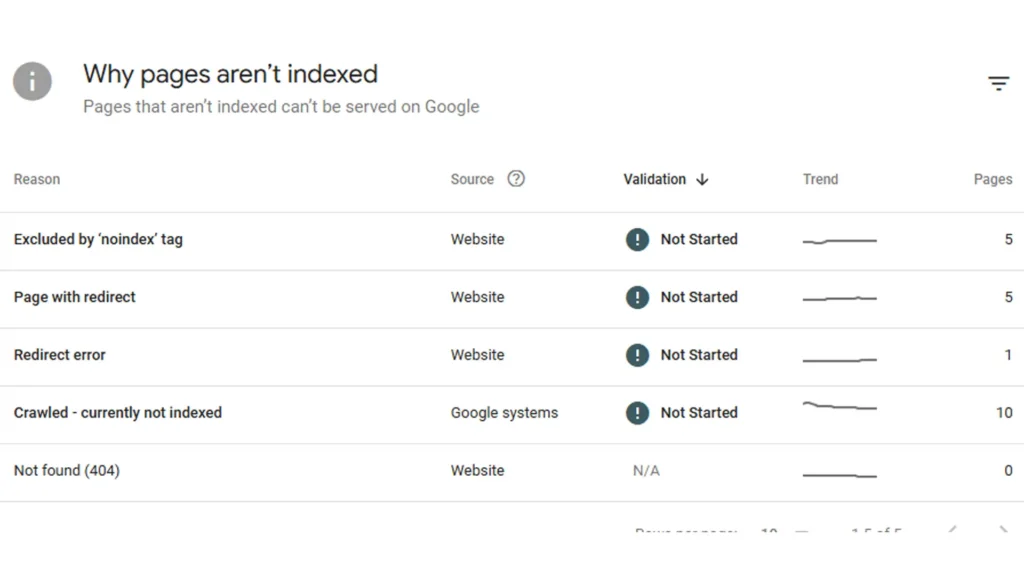Image resolution: width=1024 pixels, height=576 pixels.
Task: Open Excluded by 'noindex' tag row
Action: click(98, 239)
